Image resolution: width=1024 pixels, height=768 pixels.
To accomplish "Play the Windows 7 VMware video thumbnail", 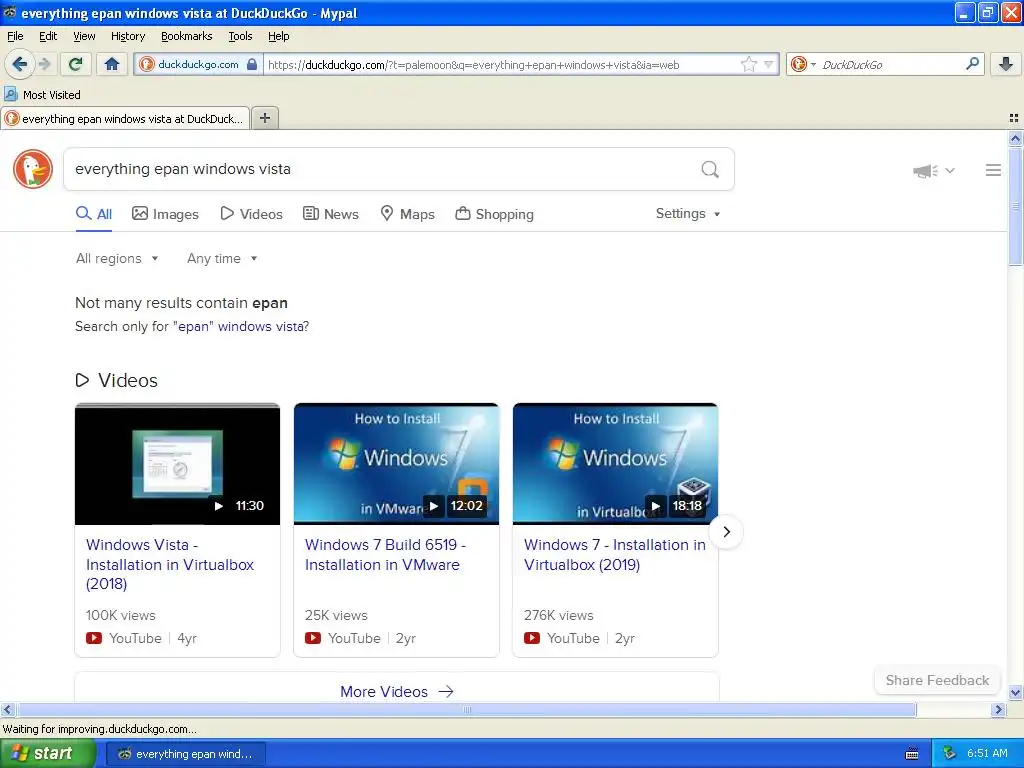I will pyautogui.click(x=396, y=464).
